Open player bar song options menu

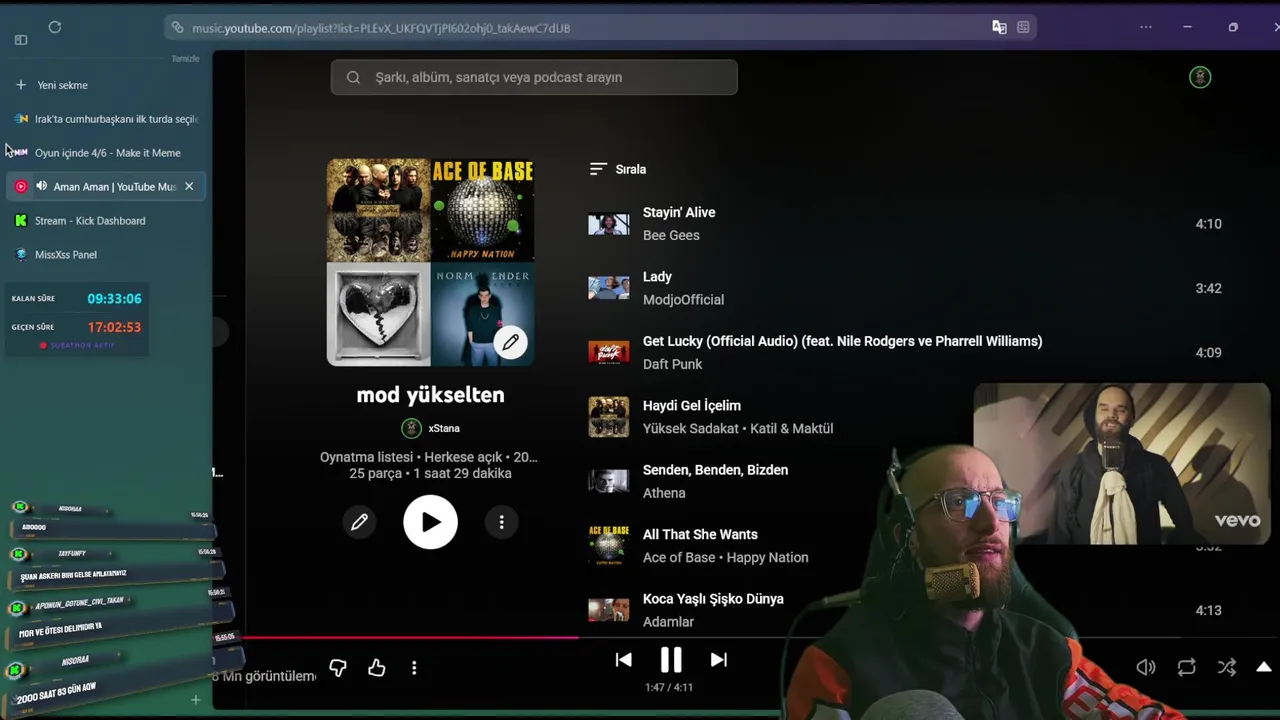414,667
